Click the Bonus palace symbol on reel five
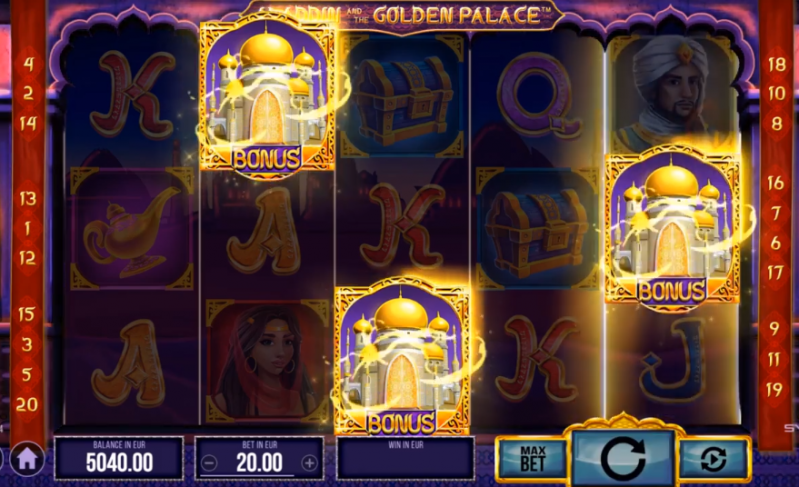The image size is (799, 487). click(672, 228)
